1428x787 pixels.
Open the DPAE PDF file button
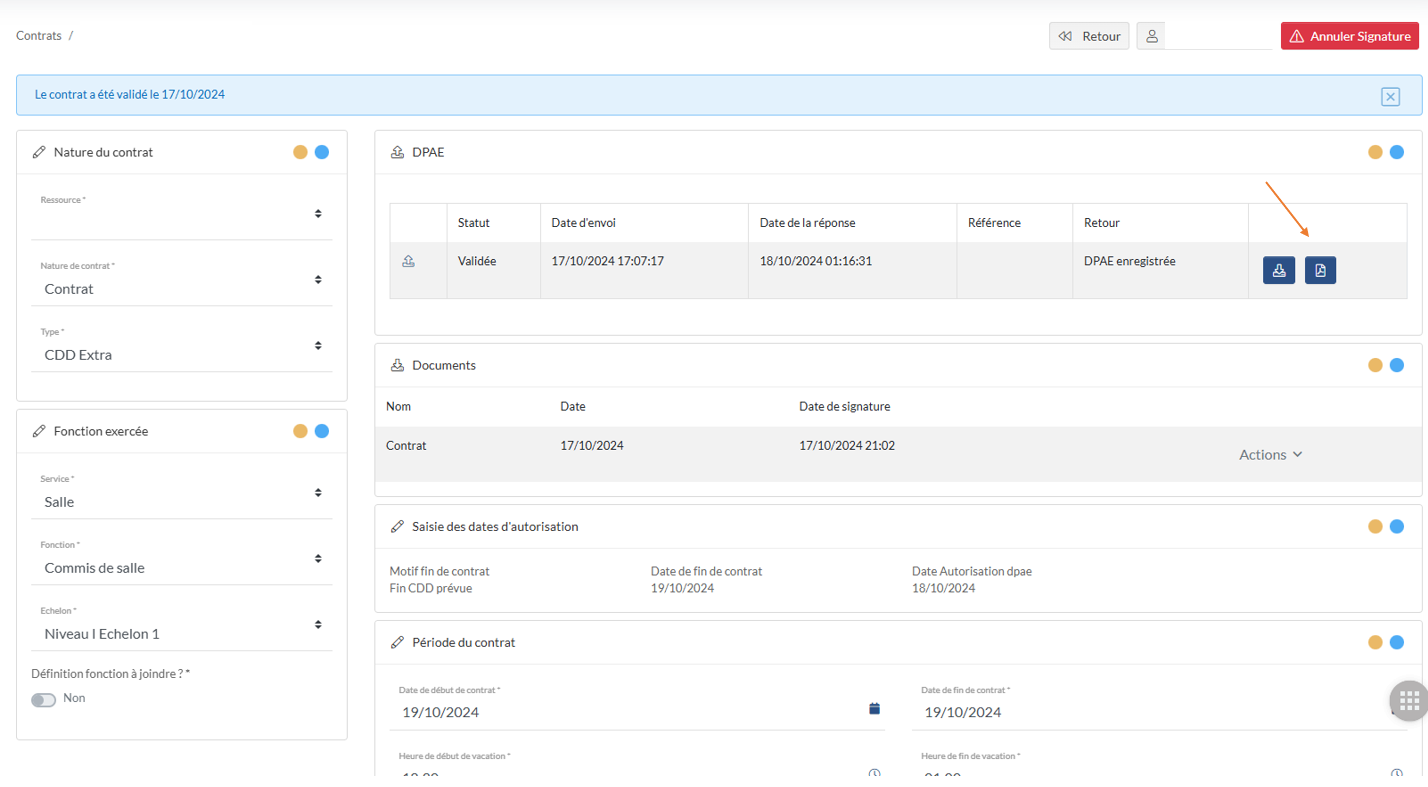(1320, 270)
